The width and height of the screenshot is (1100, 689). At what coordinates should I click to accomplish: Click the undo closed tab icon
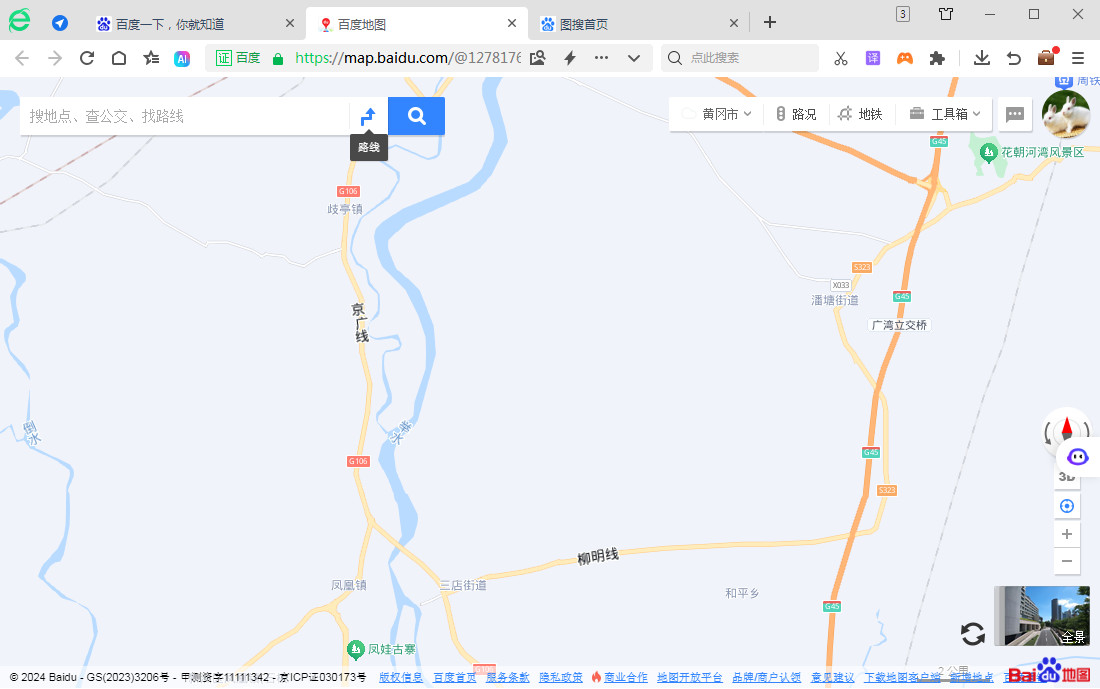click(1014, 58)
